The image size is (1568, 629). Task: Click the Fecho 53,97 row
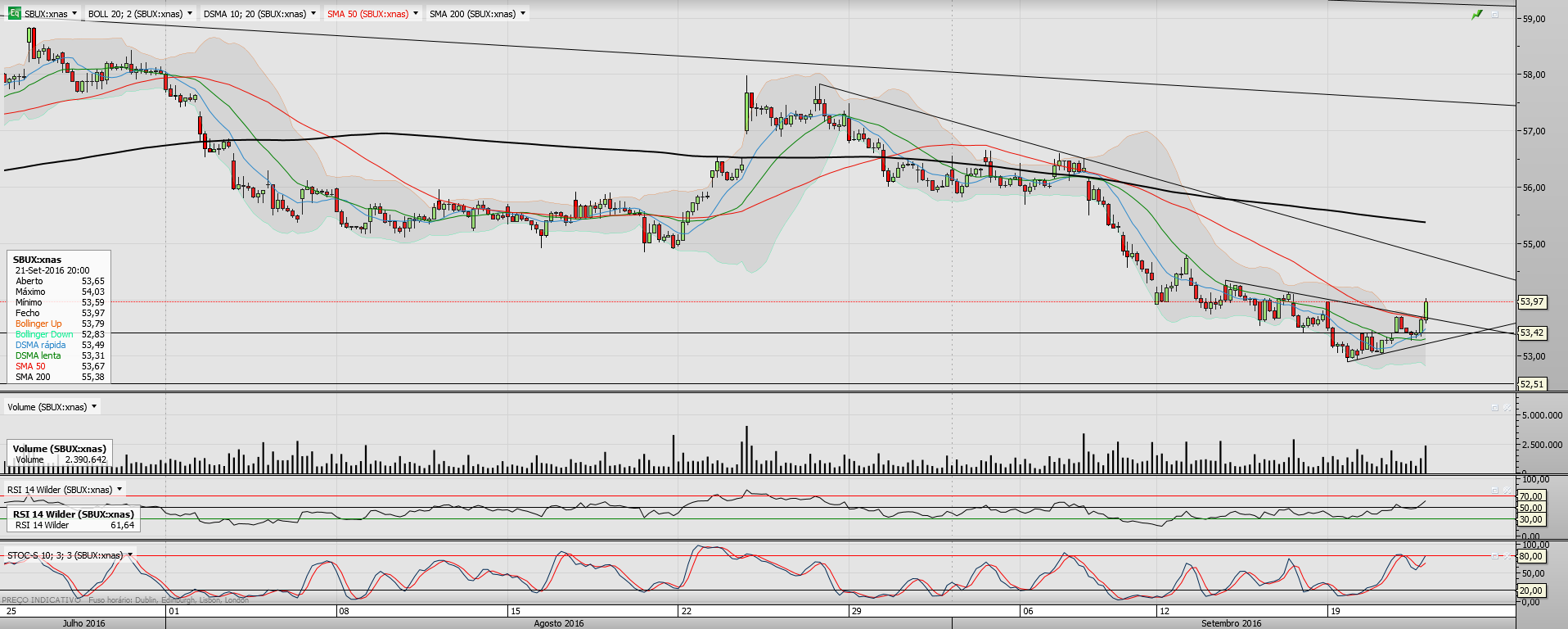(x=60, y=313)
